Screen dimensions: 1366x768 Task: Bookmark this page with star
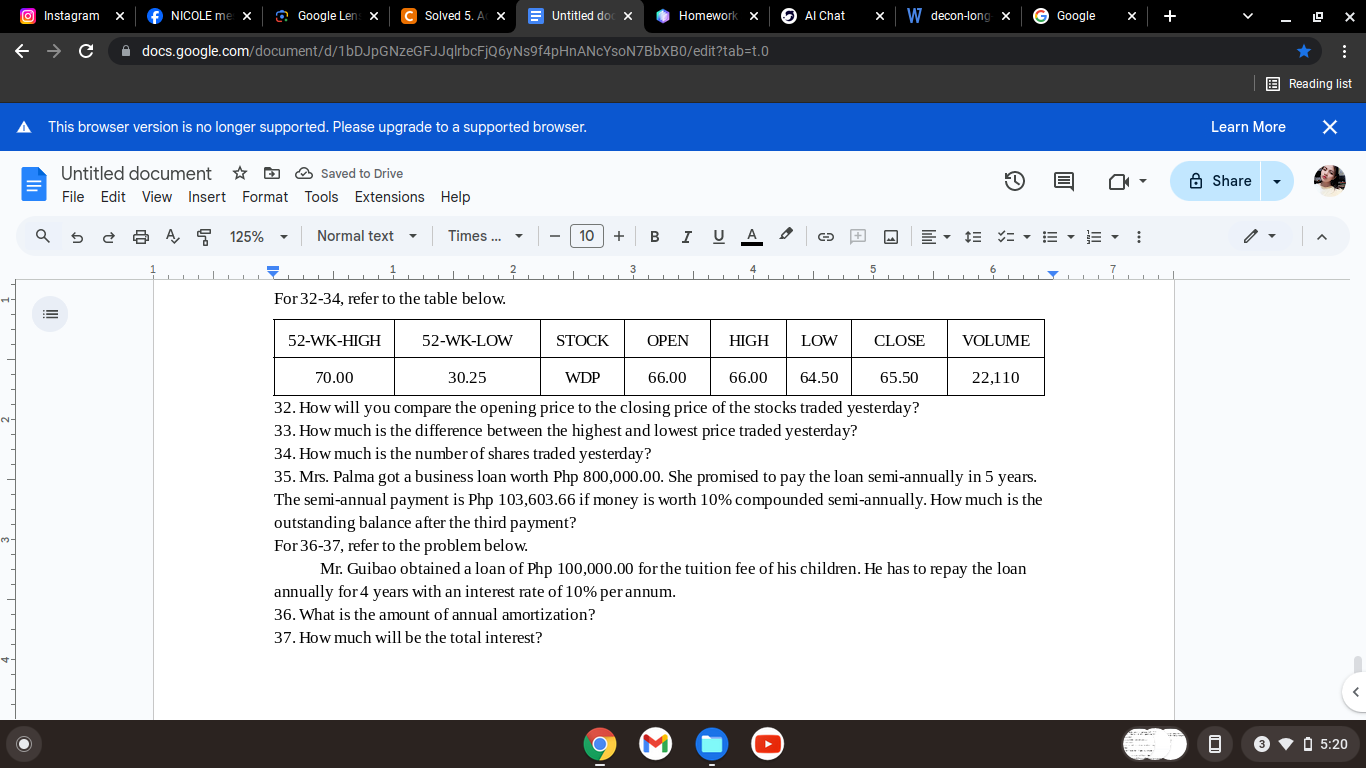click(1303, 51)
